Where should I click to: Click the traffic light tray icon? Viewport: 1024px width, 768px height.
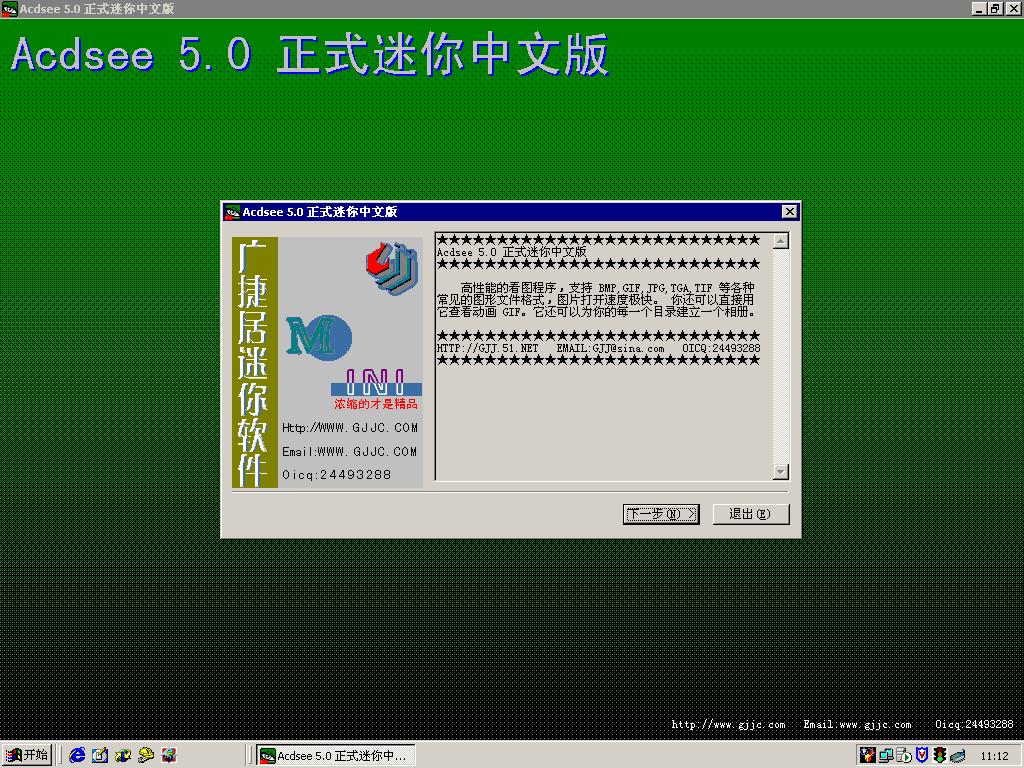click(940, 755)
